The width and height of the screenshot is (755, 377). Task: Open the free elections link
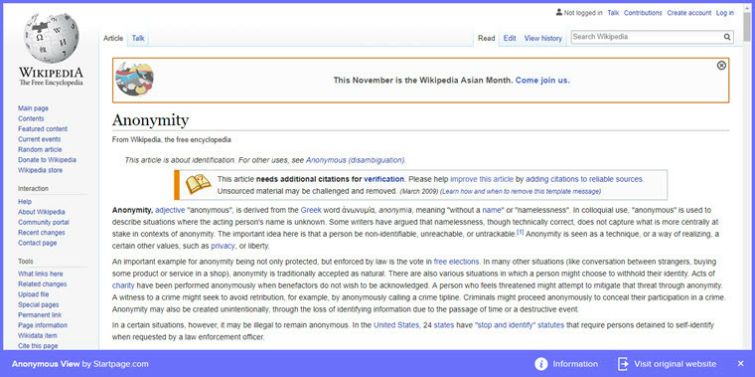tap(456, 262)
